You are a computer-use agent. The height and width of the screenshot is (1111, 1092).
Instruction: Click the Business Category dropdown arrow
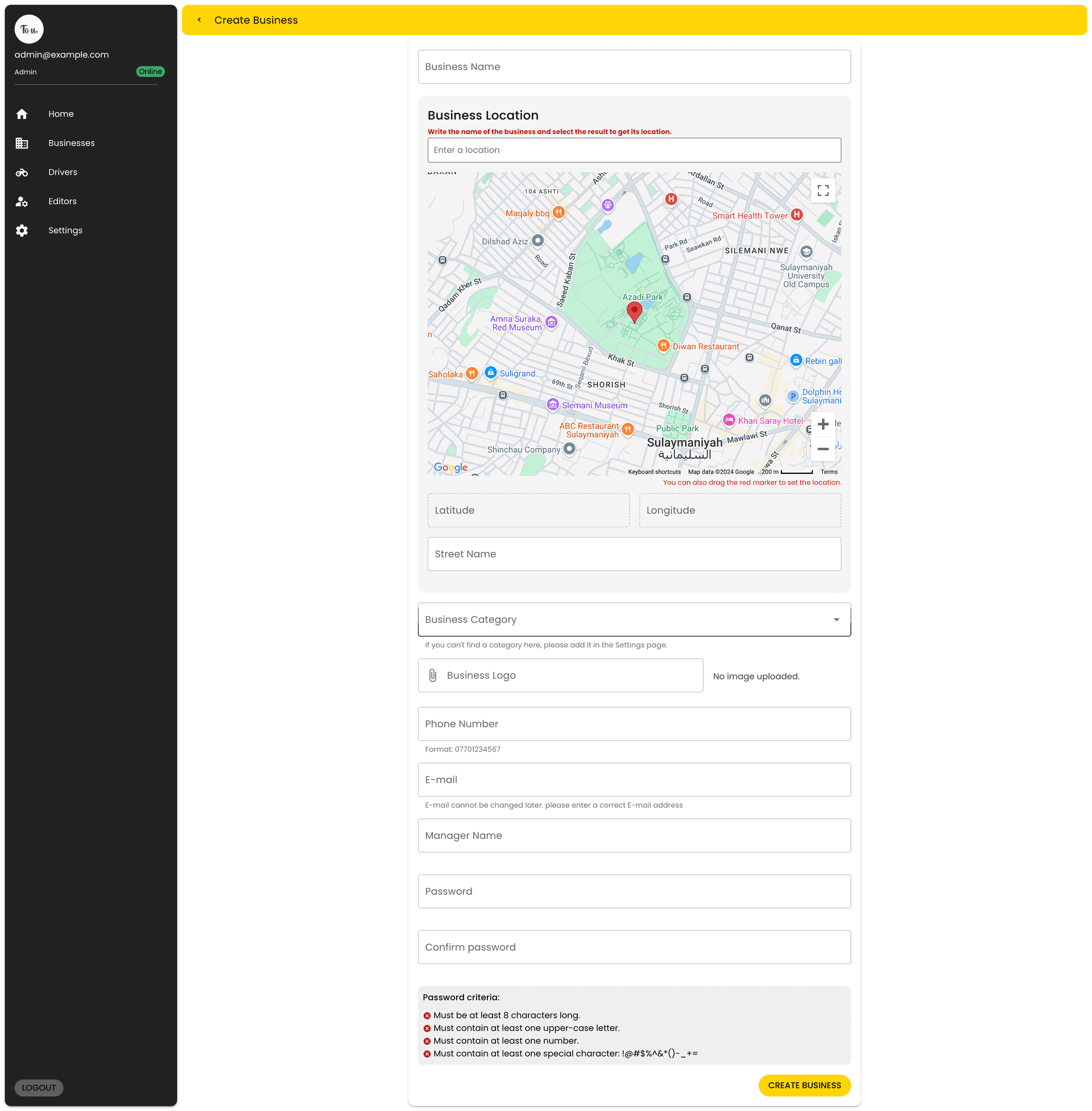click(835, 619)
